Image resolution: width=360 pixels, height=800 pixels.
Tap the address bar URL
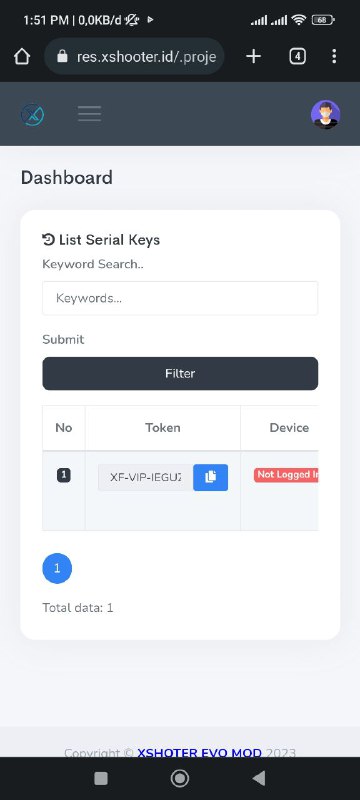tap(146, 56)
